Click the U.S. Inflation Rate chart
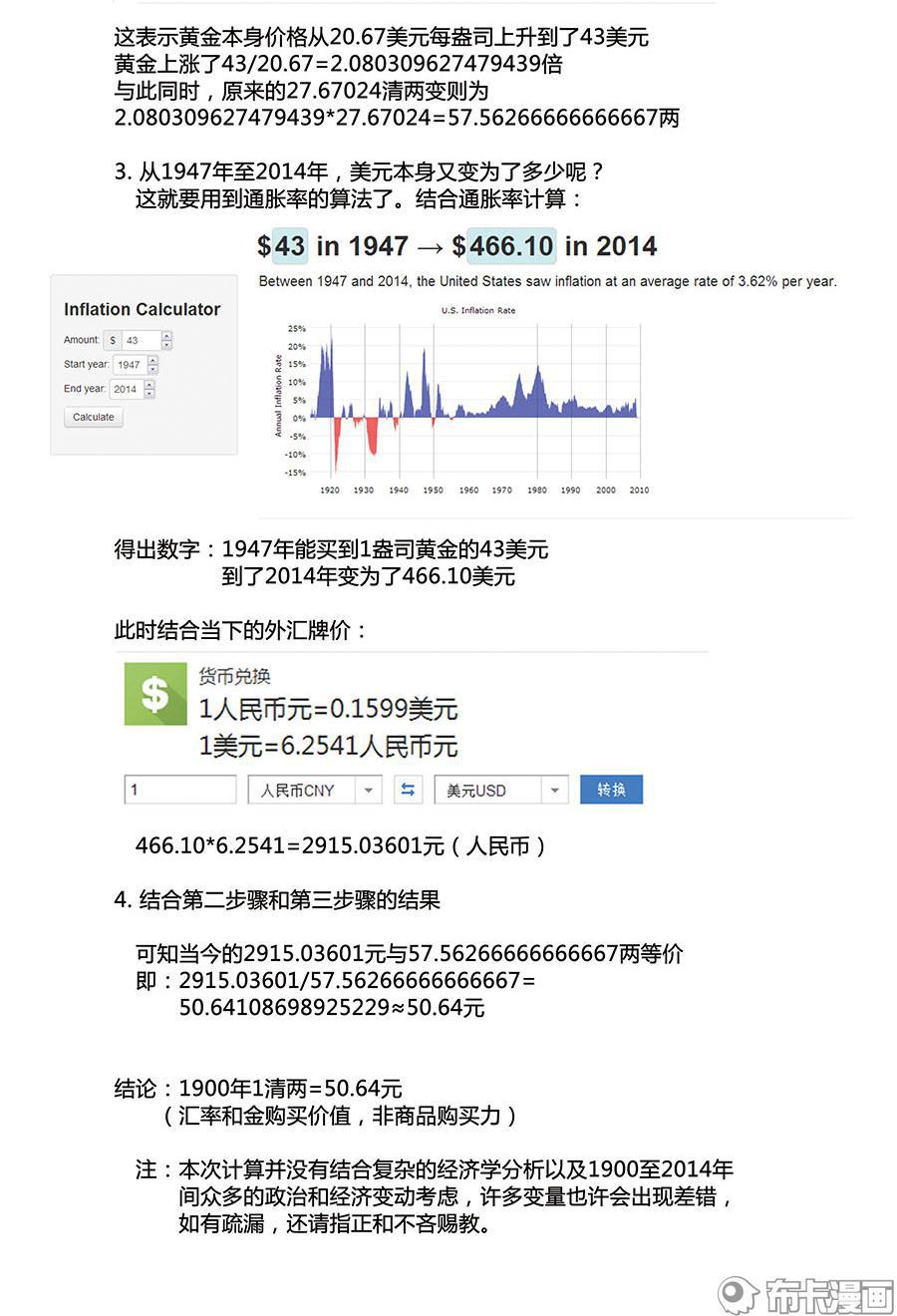The image size is (897, 1316). (478, 409)
